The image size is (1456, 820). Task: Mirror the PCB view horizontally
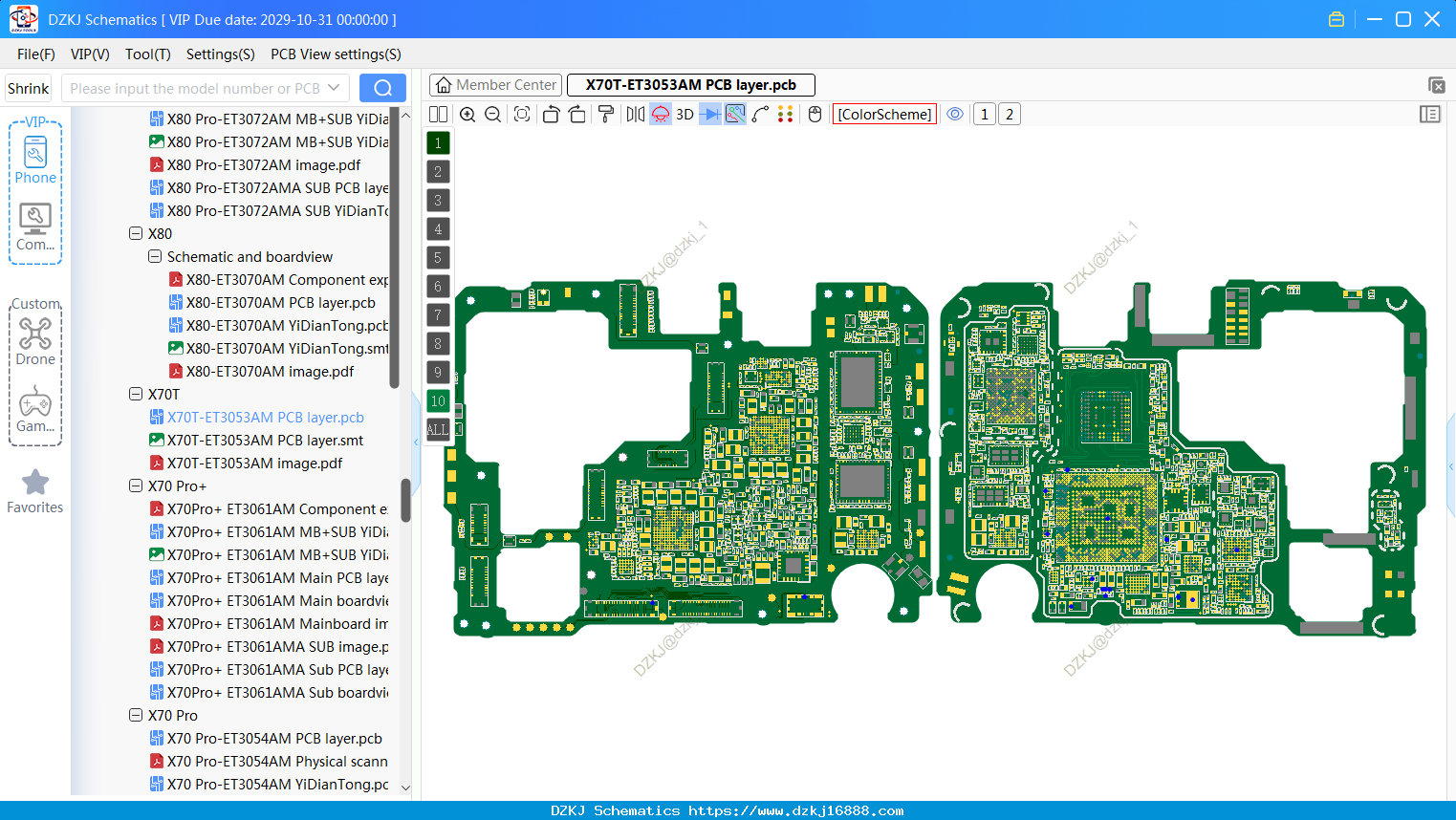(636, 115)
